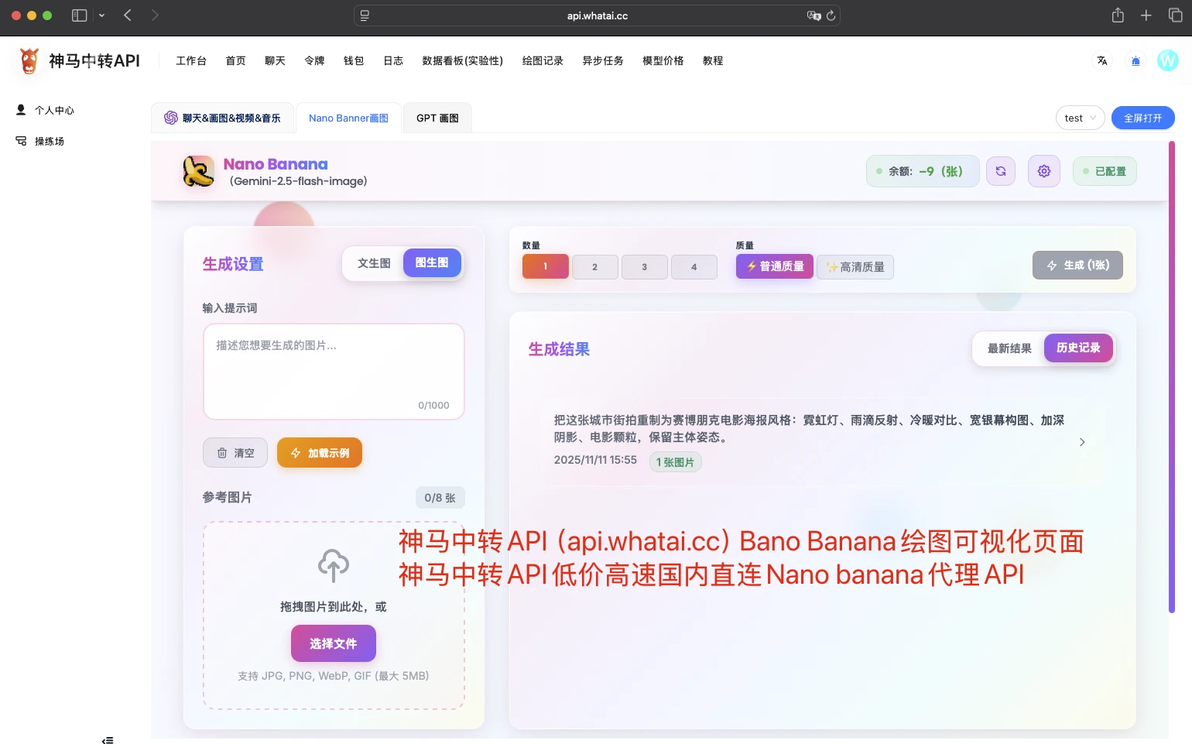Open 数据看板(实验性) menu item
This screenshot has width=1192, height=744.
[462, 61]
